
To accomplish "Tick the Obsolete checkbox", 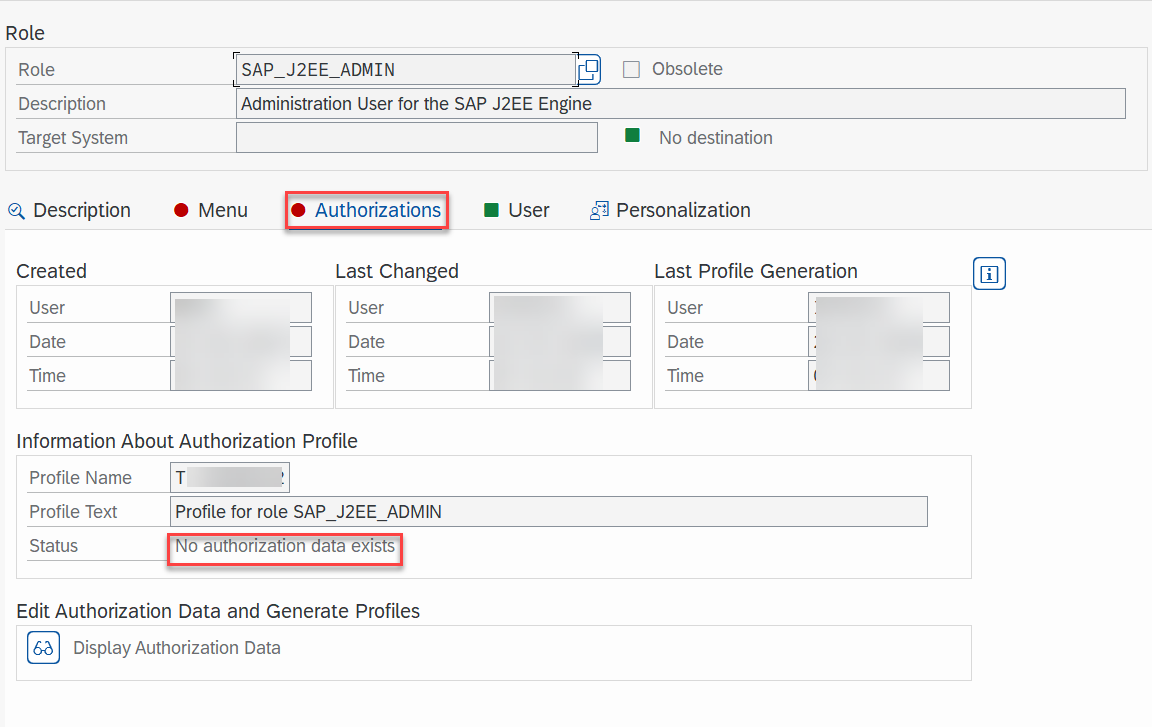I will 631,69.
